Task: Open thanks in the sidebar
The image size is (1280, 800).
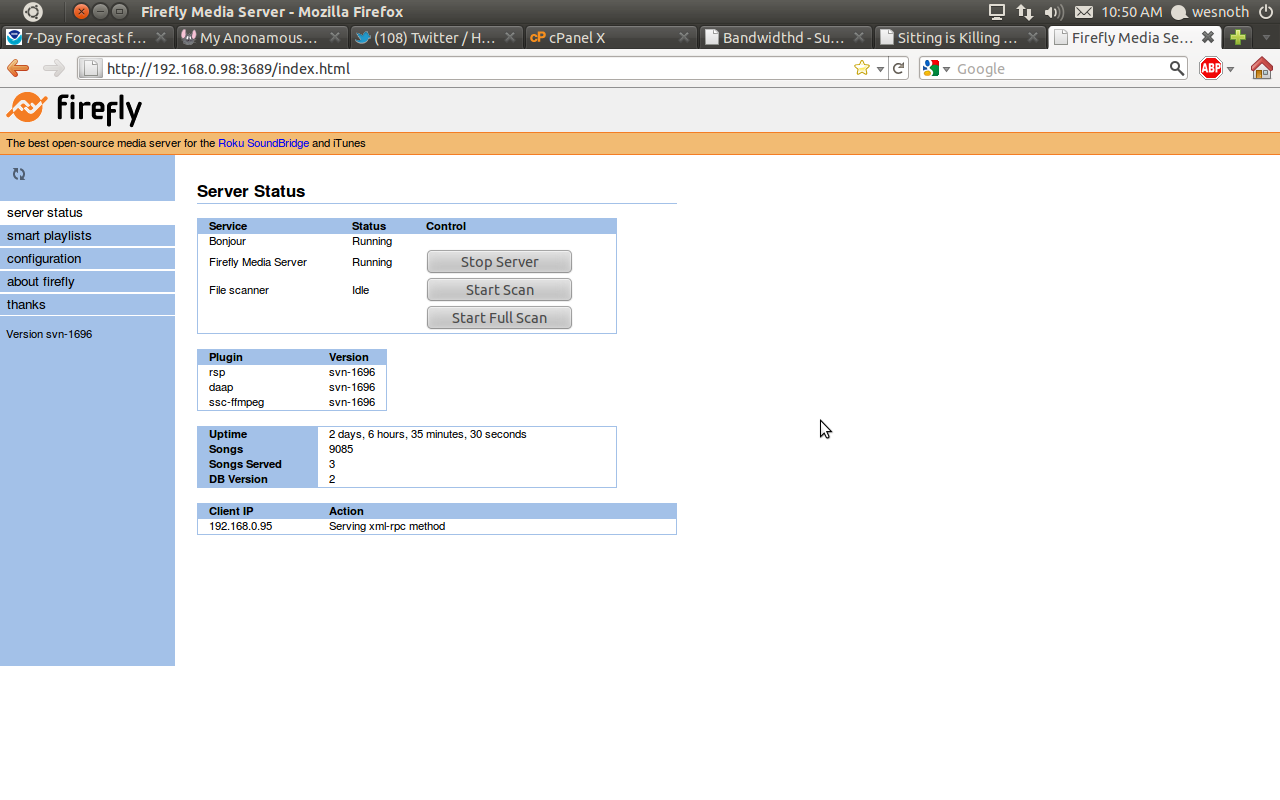Action: tap(87, 304)
